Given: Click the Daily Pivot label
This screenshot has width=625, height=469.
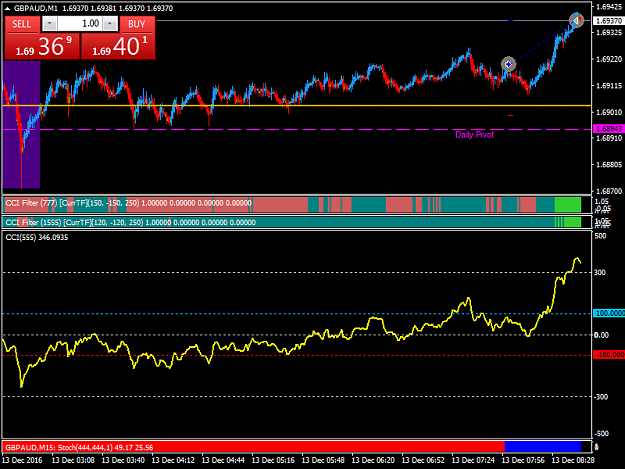Looking at the screenshot, I should (x=474, y=135).
